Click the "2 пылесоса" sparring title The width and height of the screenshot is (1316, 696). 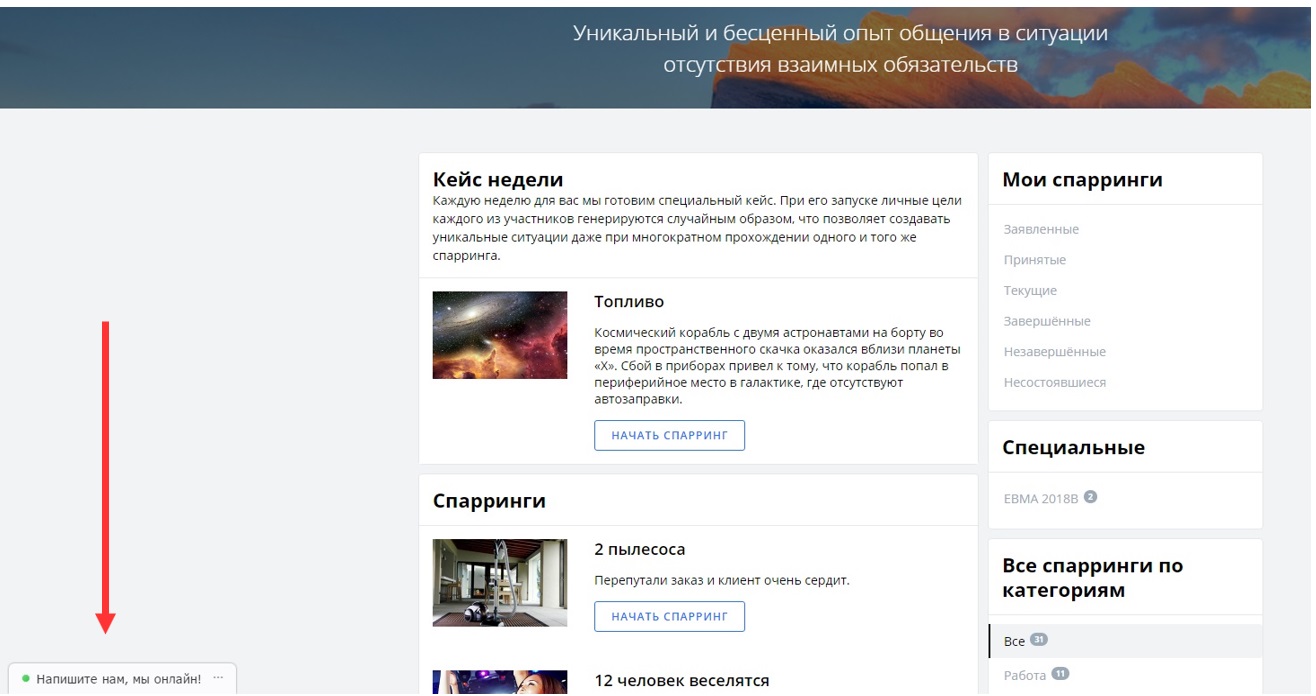tap(640, 550)
